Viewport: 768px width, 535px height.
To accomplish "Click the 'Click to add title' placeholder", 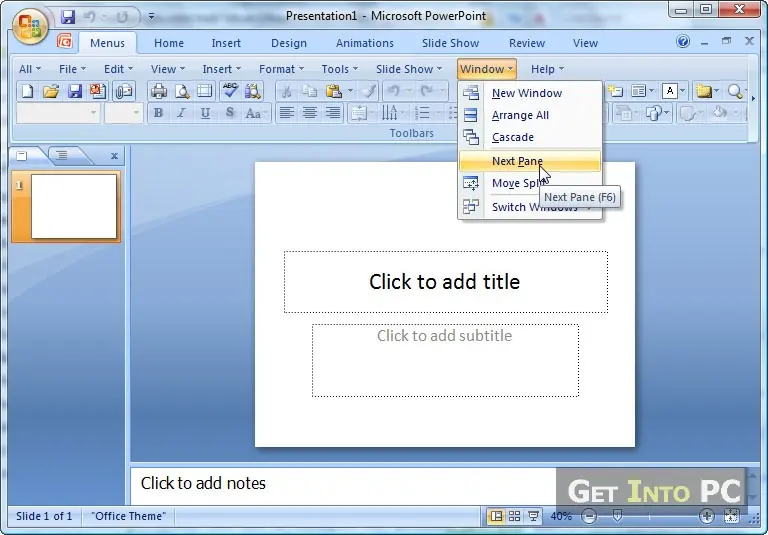I will coord(445,282).
